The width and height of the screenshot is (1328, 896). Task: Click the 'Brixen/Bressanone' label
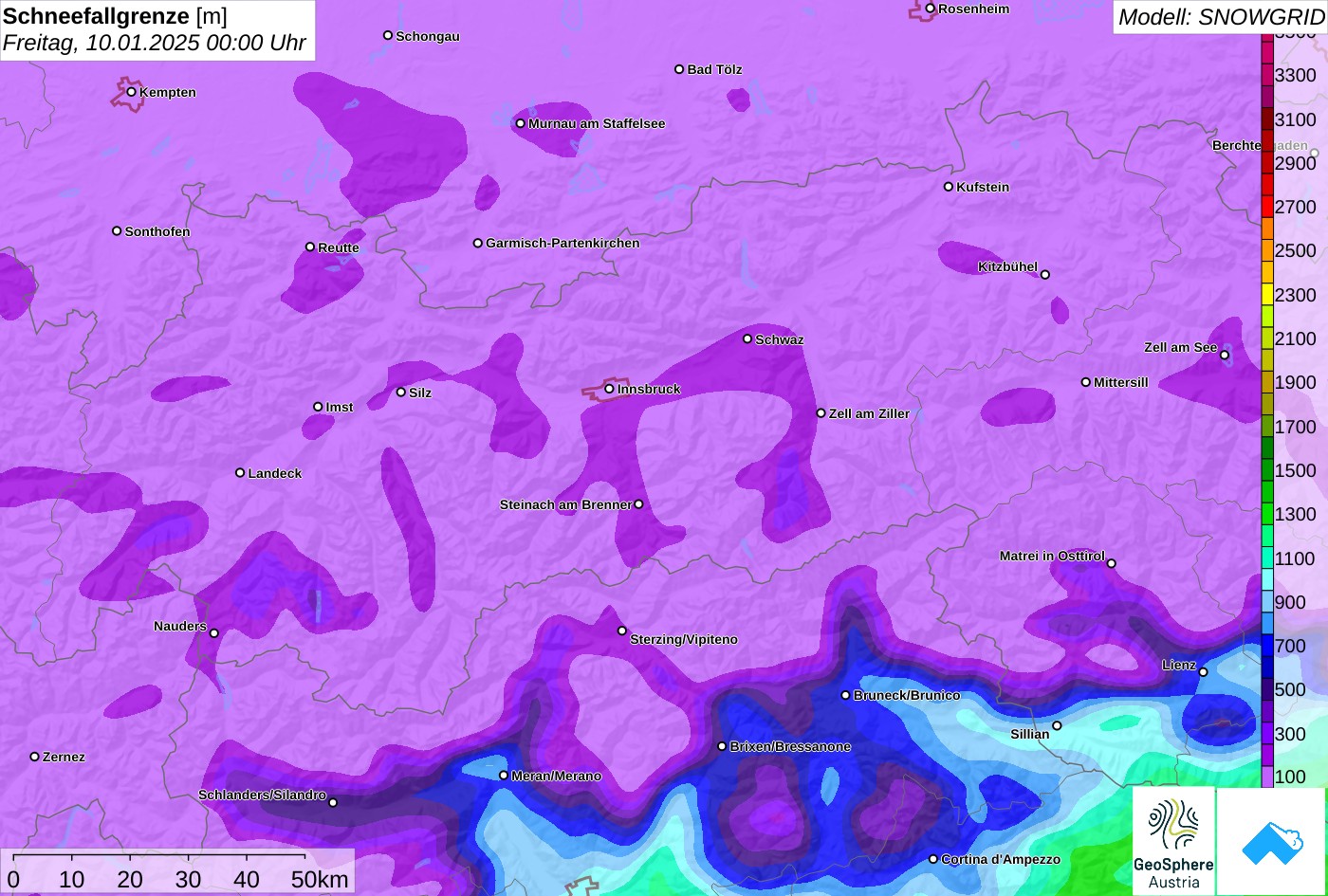(790, 747)
